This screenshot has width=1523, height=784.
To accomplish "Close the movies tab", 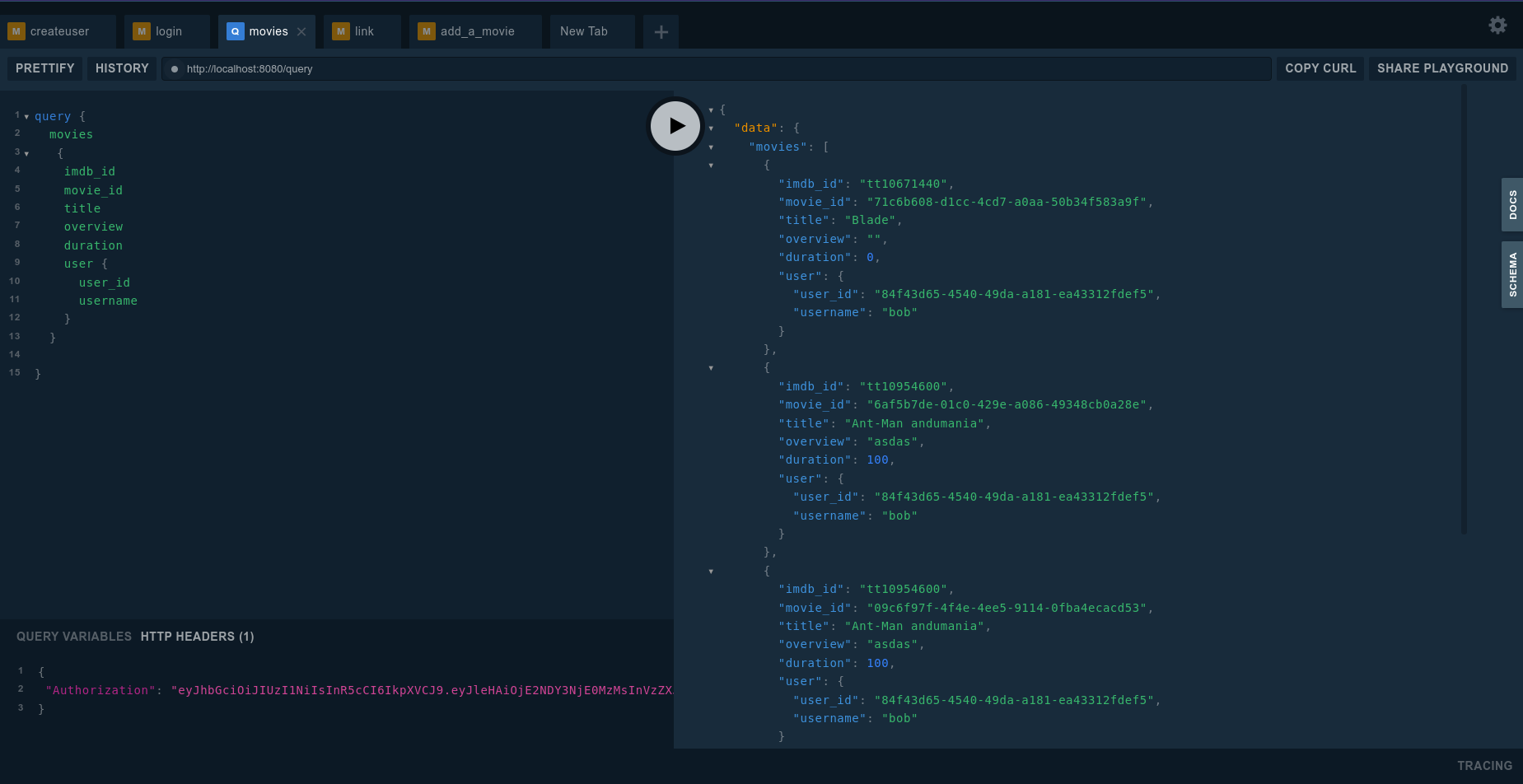I will click(x=301, y=32).
